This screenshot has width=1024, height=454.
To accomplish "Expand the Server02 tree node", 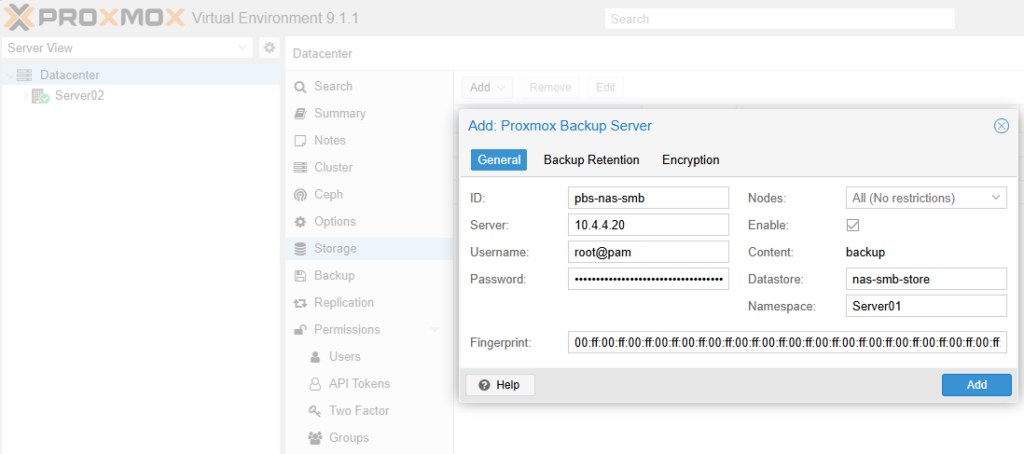I will [x=26, y=96].
